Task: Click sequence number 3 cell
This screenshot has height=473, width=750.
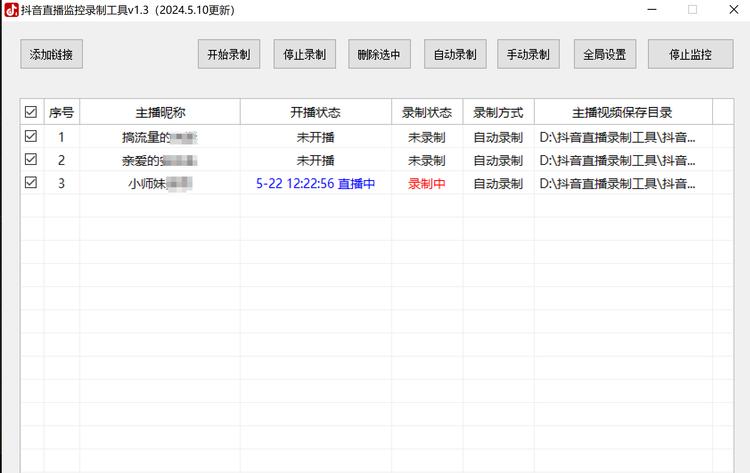Action: coord(62,183)
